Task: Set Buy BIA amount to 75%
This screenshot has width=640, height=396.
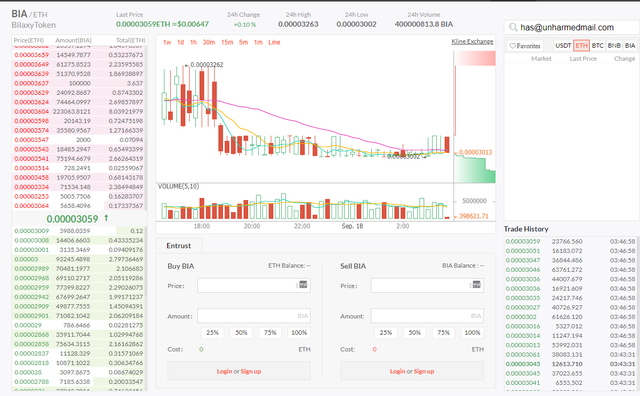Action: 270,333
